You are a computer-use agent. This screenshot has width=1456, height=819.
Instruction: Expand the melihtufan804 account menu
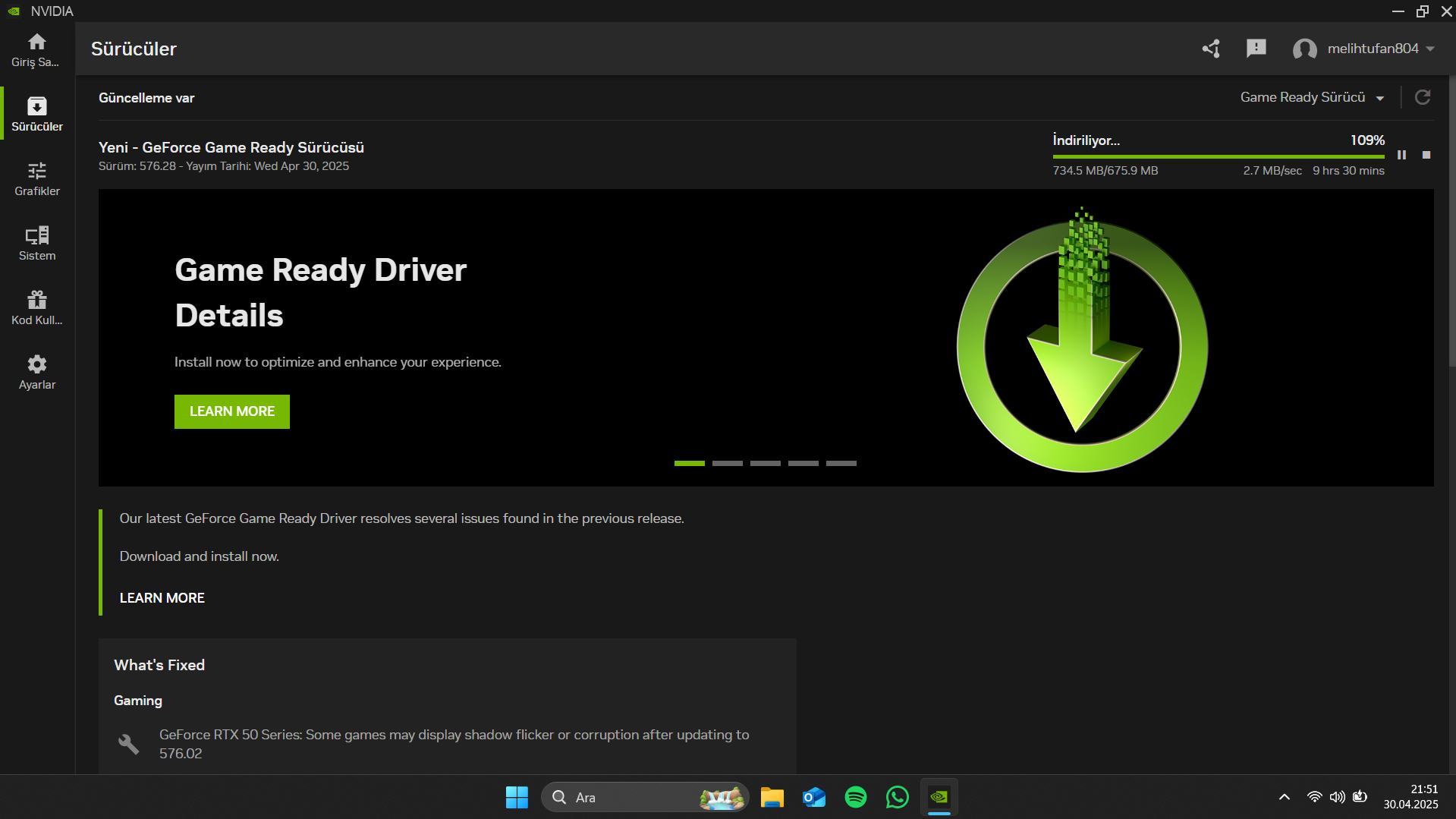point(1381,49)
